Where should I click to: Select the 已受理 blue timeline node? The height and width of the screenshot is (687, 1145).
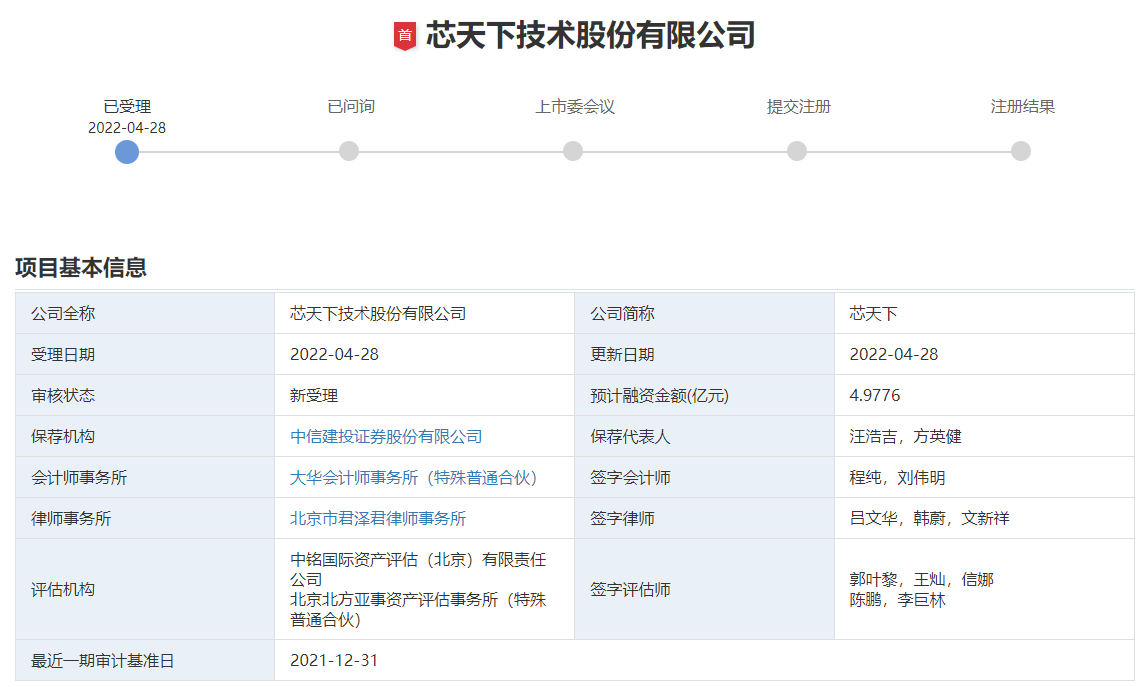(127, 152)
